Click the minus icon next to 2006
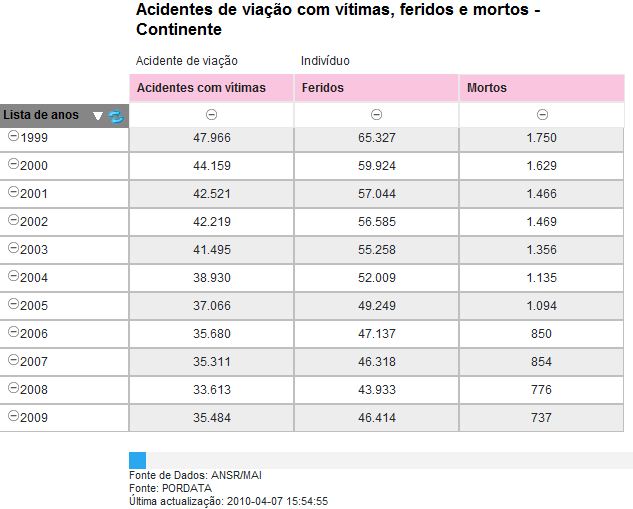 14,331
